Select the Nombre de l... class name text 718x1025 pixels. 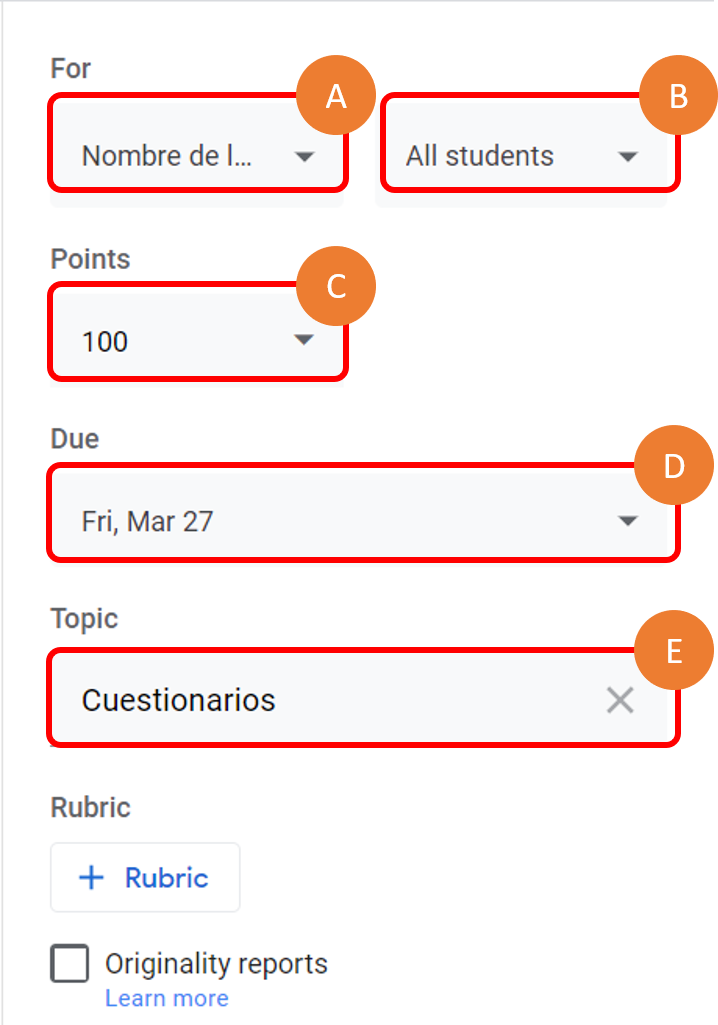(x=167, y=156)
